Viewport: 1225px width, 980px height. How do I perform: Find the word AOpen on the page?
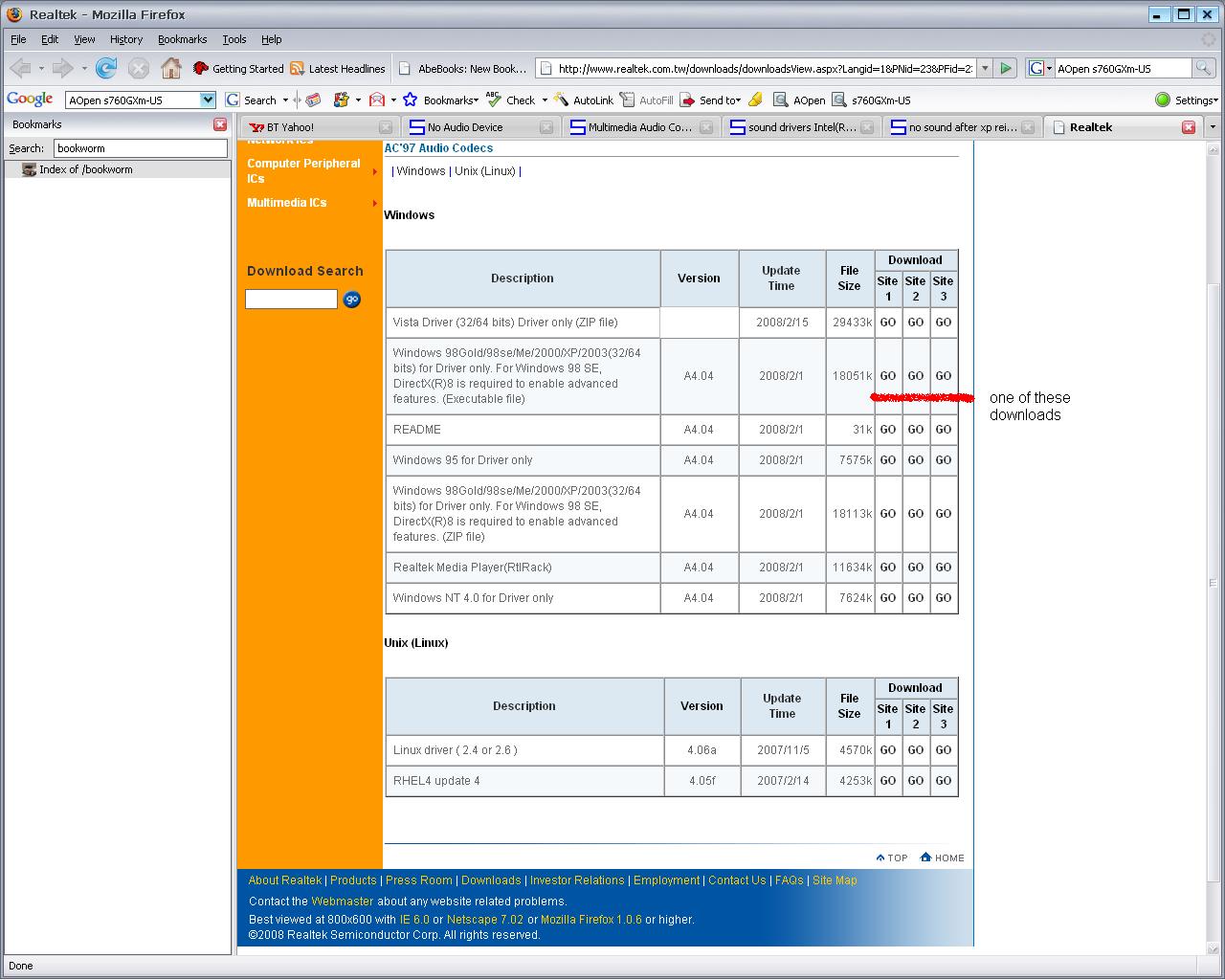coord(799,100)
